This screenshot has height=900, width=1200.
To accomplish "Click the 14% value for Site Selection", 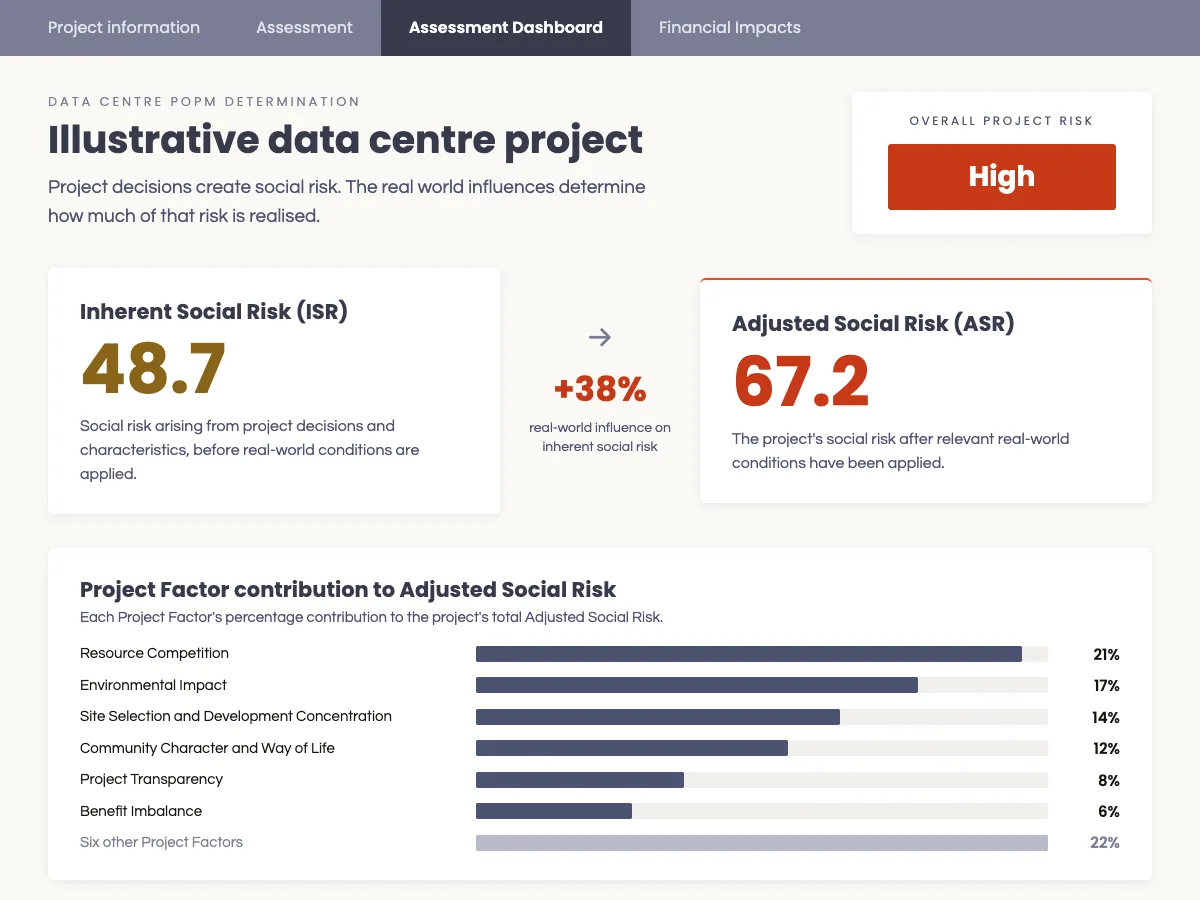I will (x=1106, y=718).
